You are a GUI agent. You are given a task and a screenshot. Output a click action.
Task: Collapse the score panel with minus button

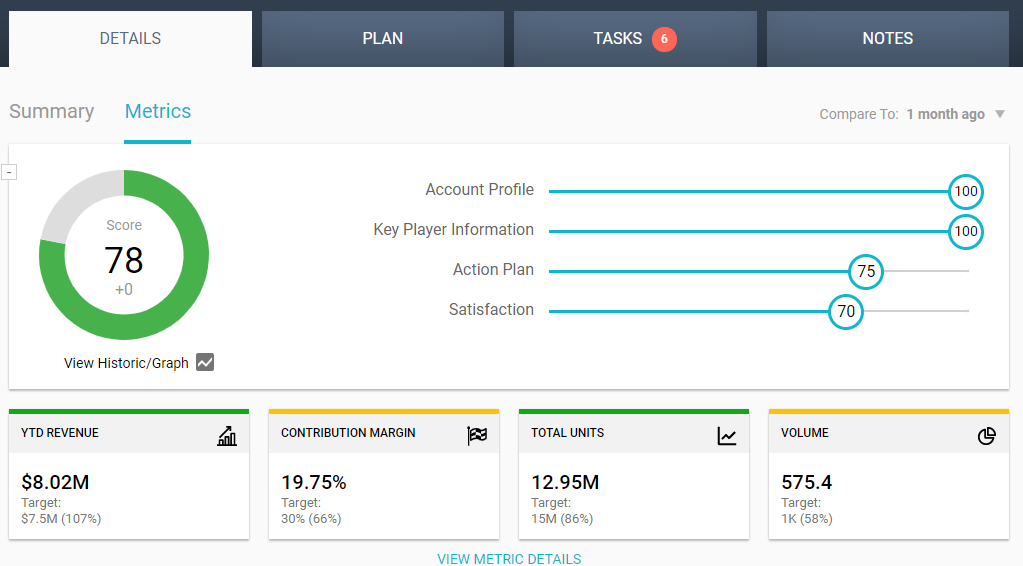pos(9,172)
